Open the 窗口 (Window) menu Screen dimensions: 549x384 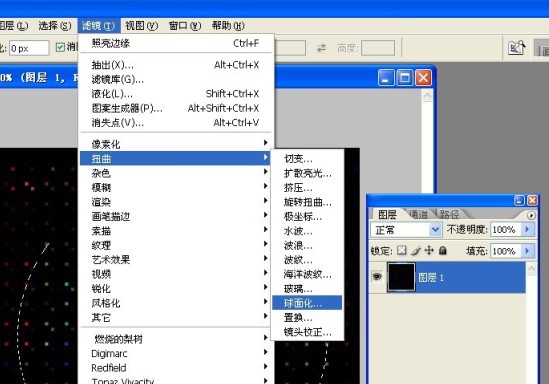(x=185, y=26)
